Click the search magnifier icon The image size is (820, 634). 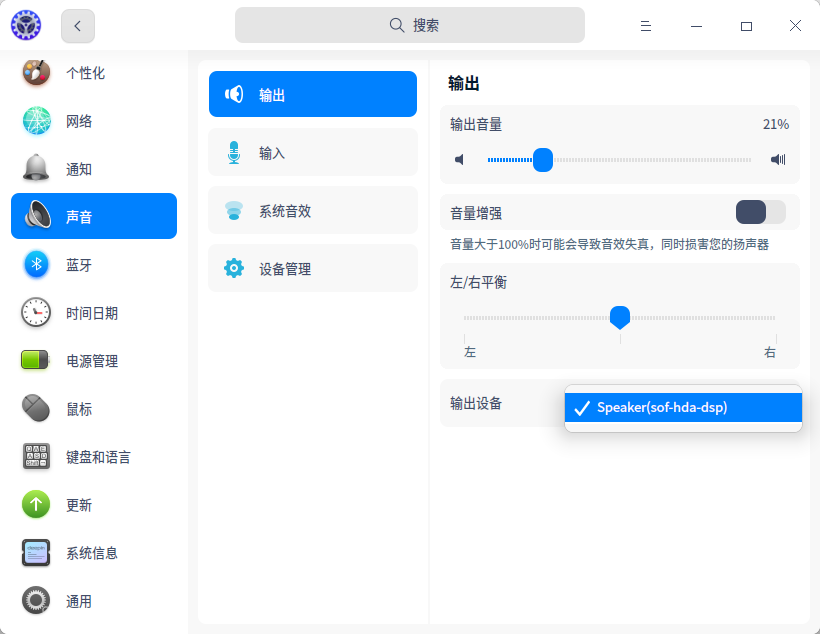coord(397,25)
